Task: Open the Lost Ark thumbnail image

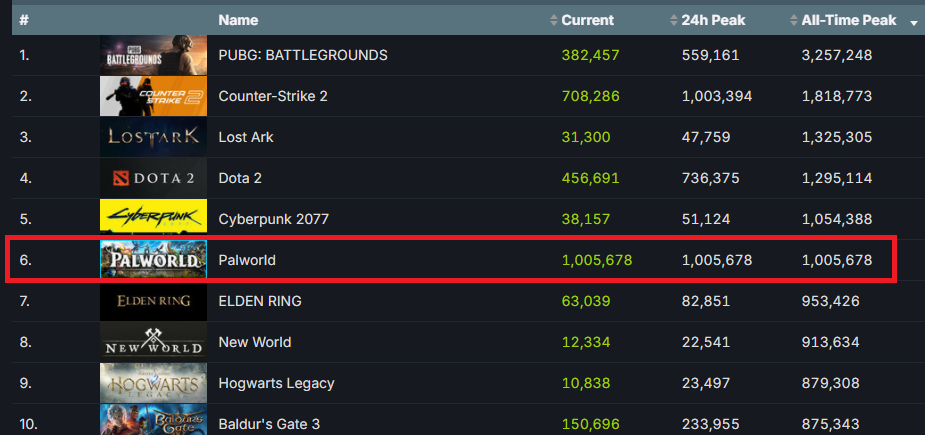Action: (153, 137)
